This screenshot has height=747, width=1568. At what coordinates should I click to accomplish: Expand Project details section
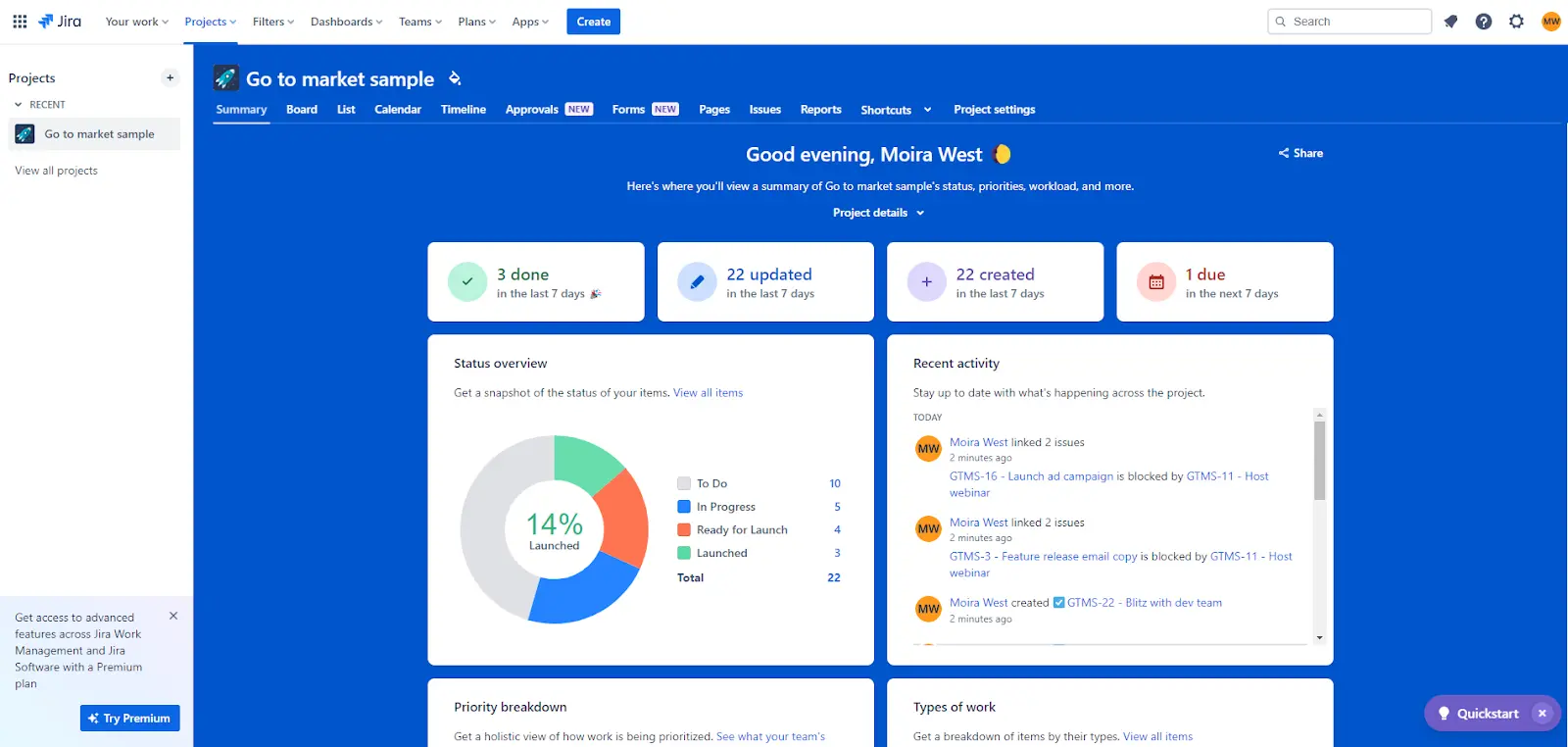879,213
